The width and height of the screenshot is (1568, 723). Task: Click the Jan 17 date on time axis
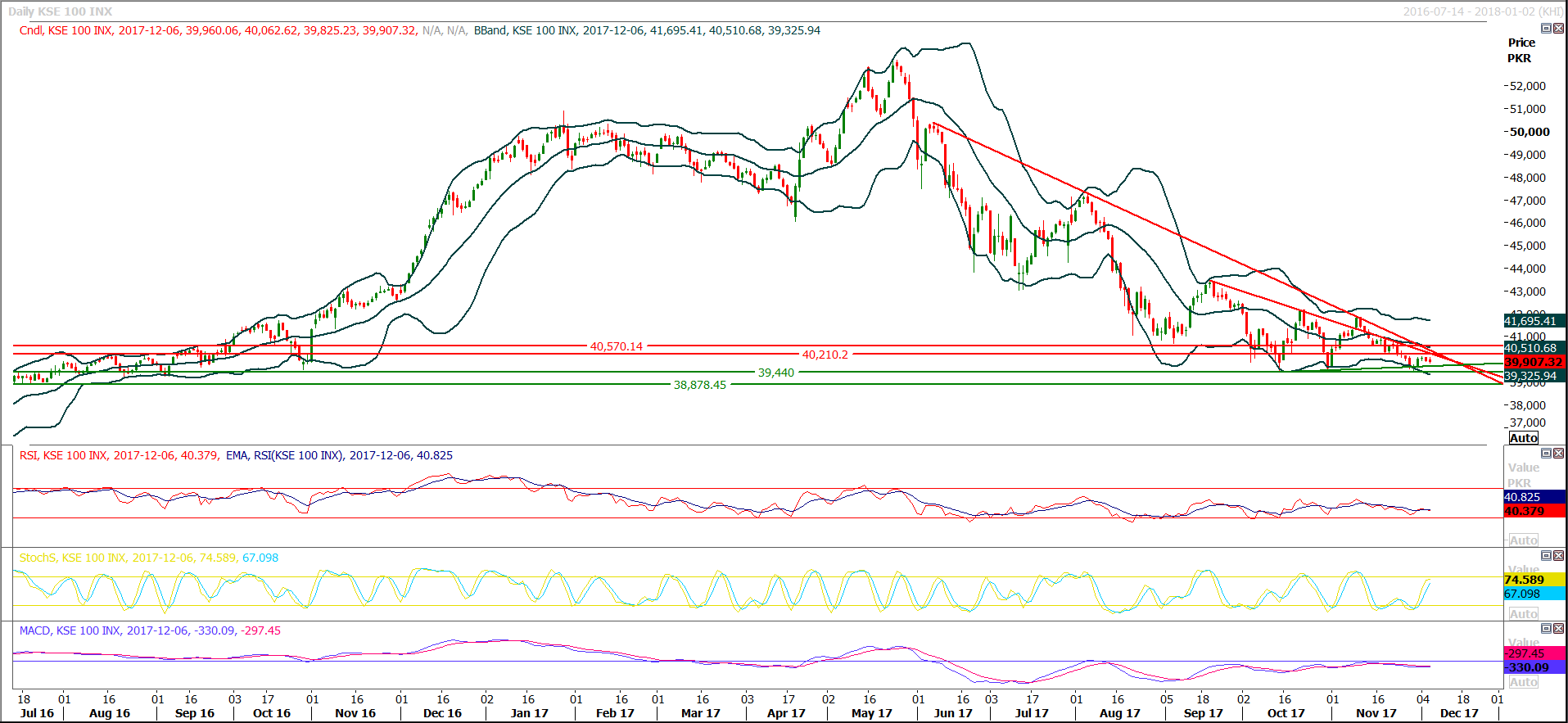click(x=529, y=713)
